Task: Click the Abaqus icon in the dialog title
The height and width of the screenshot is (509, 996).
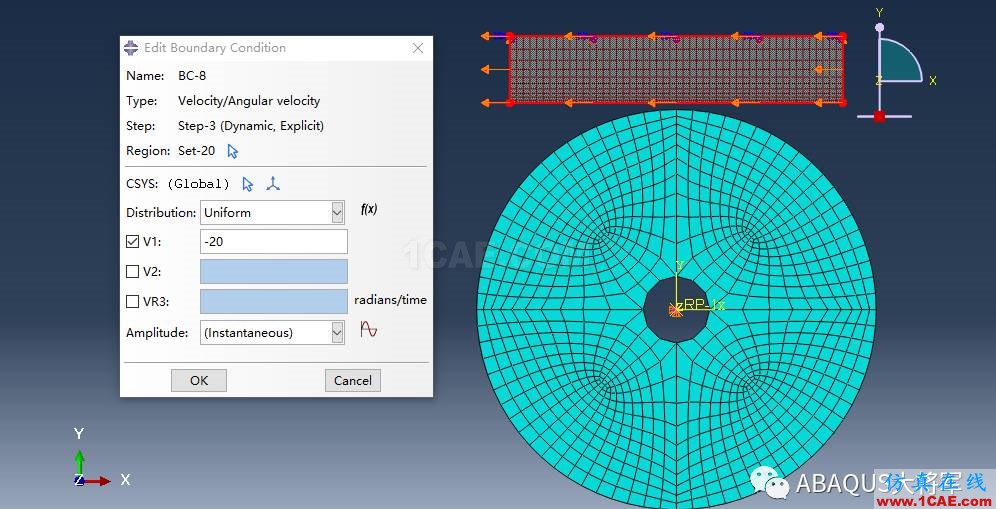Action: [131, 48]
